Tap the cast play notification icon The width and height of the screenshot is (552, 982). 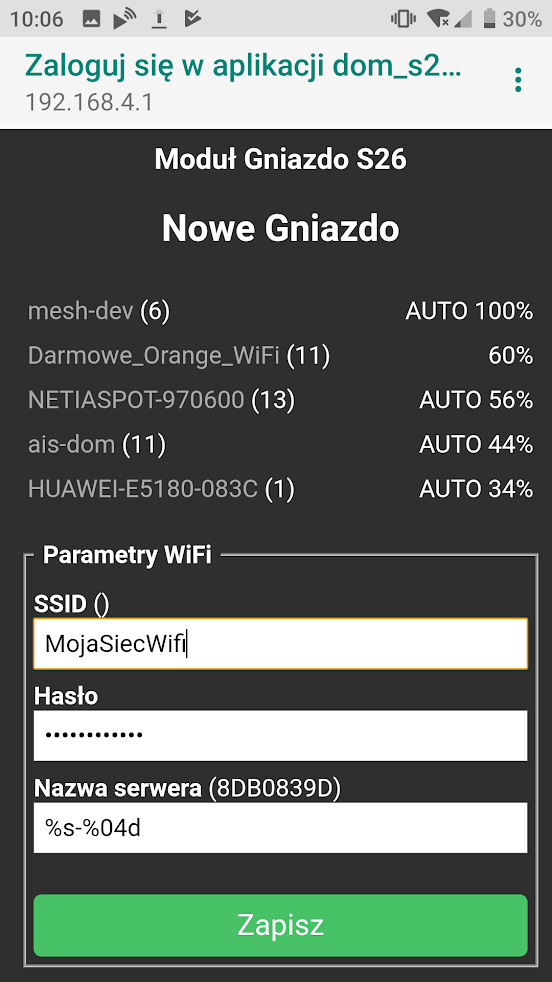[125, 19]
